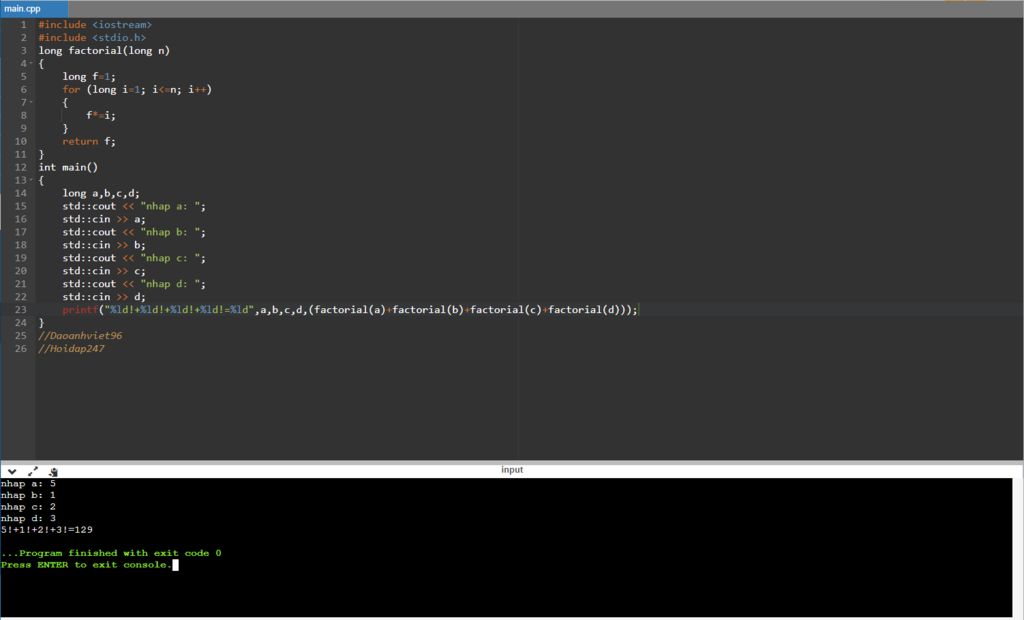The image size is (1024, 620).
Task: Click the "long factorial(long n)" declaration
Action: coord(104,51)
